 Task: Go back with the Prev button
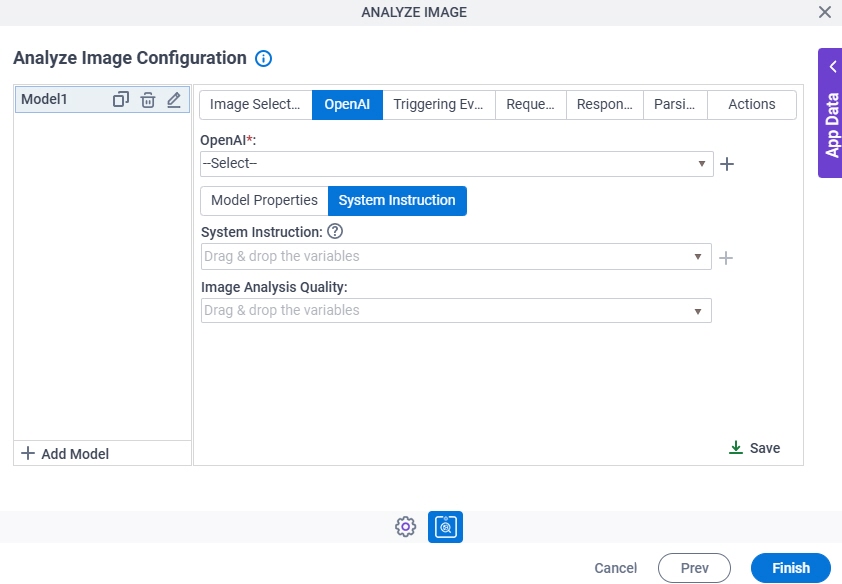point(694,568)
